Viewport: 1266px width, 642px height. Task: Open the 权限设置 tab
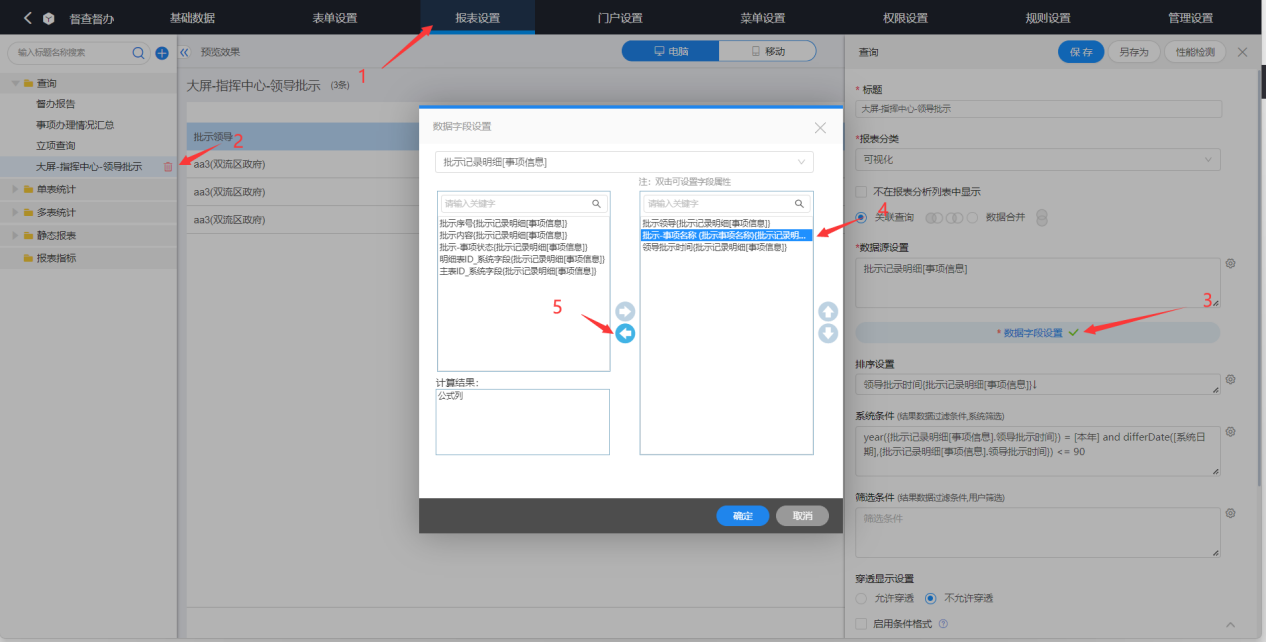pyautogui.click(x=906, y=18)
